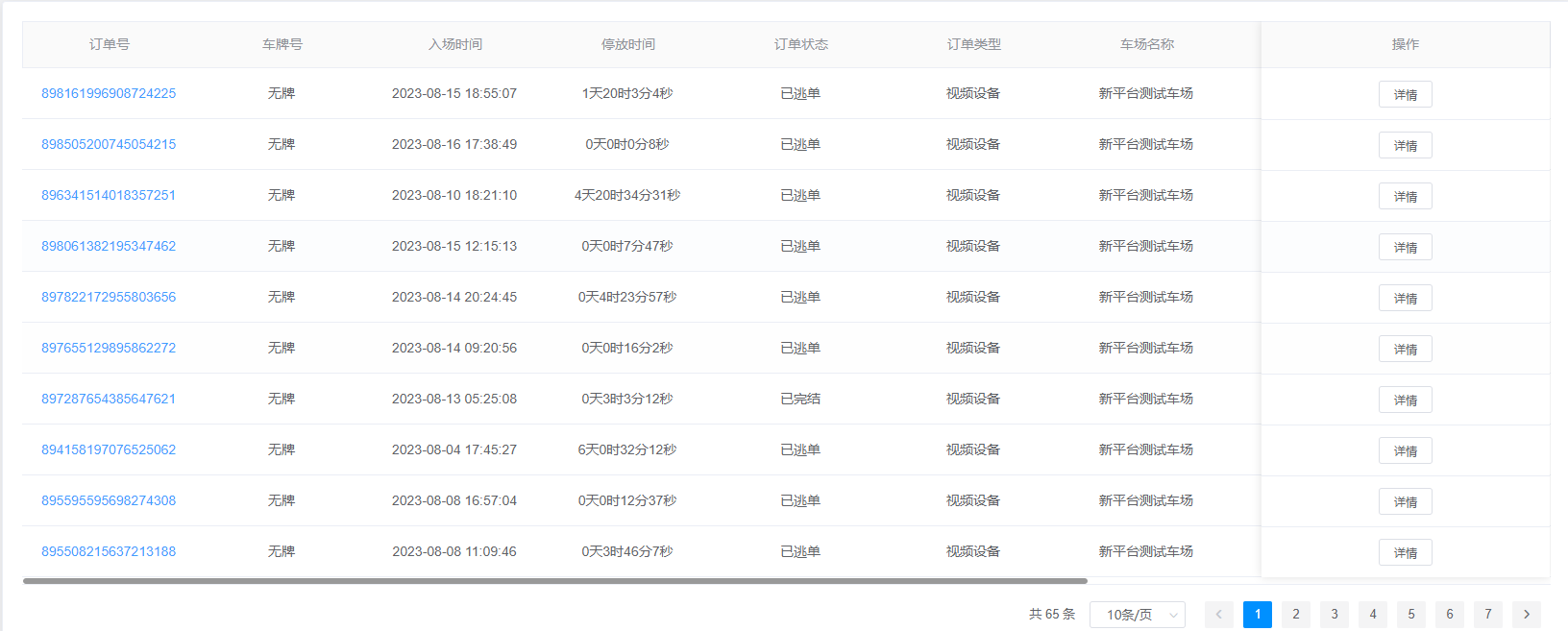Click 详情 for entry at 2023-08-04 17:45:27

(x=1405, y=450)
